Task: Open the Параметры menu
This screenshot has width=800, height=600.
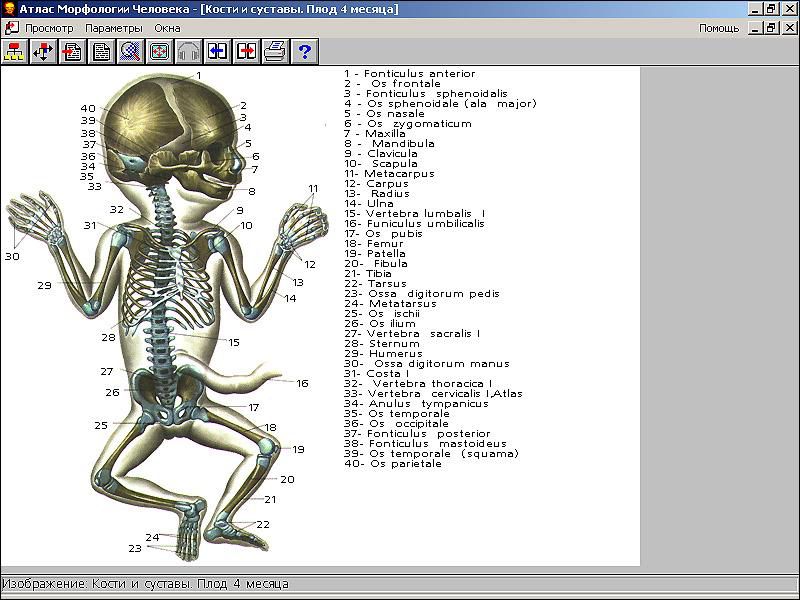Action: (114, 28)
